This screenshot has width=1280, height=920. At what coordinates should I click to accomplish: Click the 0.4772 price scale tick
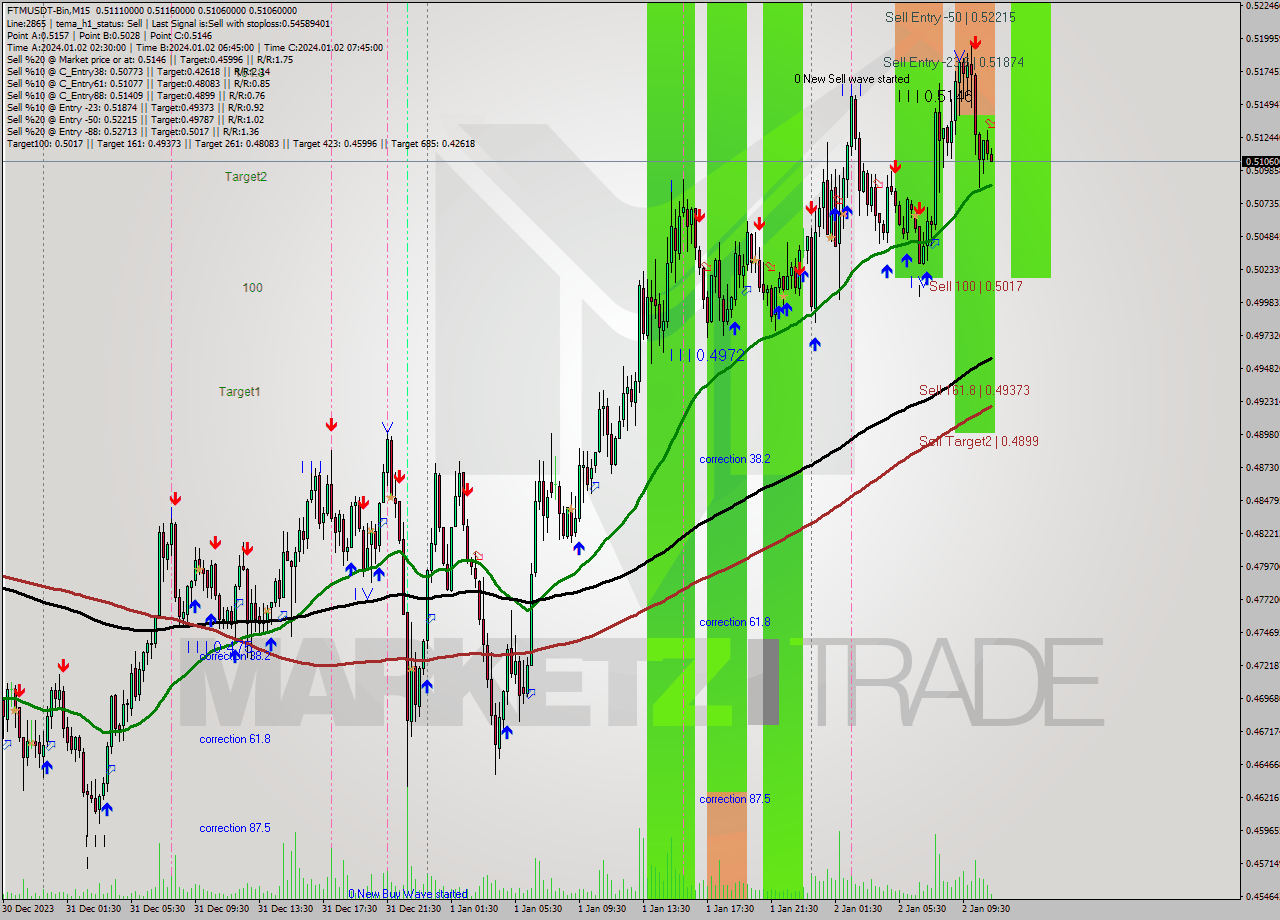[1261, 599]
